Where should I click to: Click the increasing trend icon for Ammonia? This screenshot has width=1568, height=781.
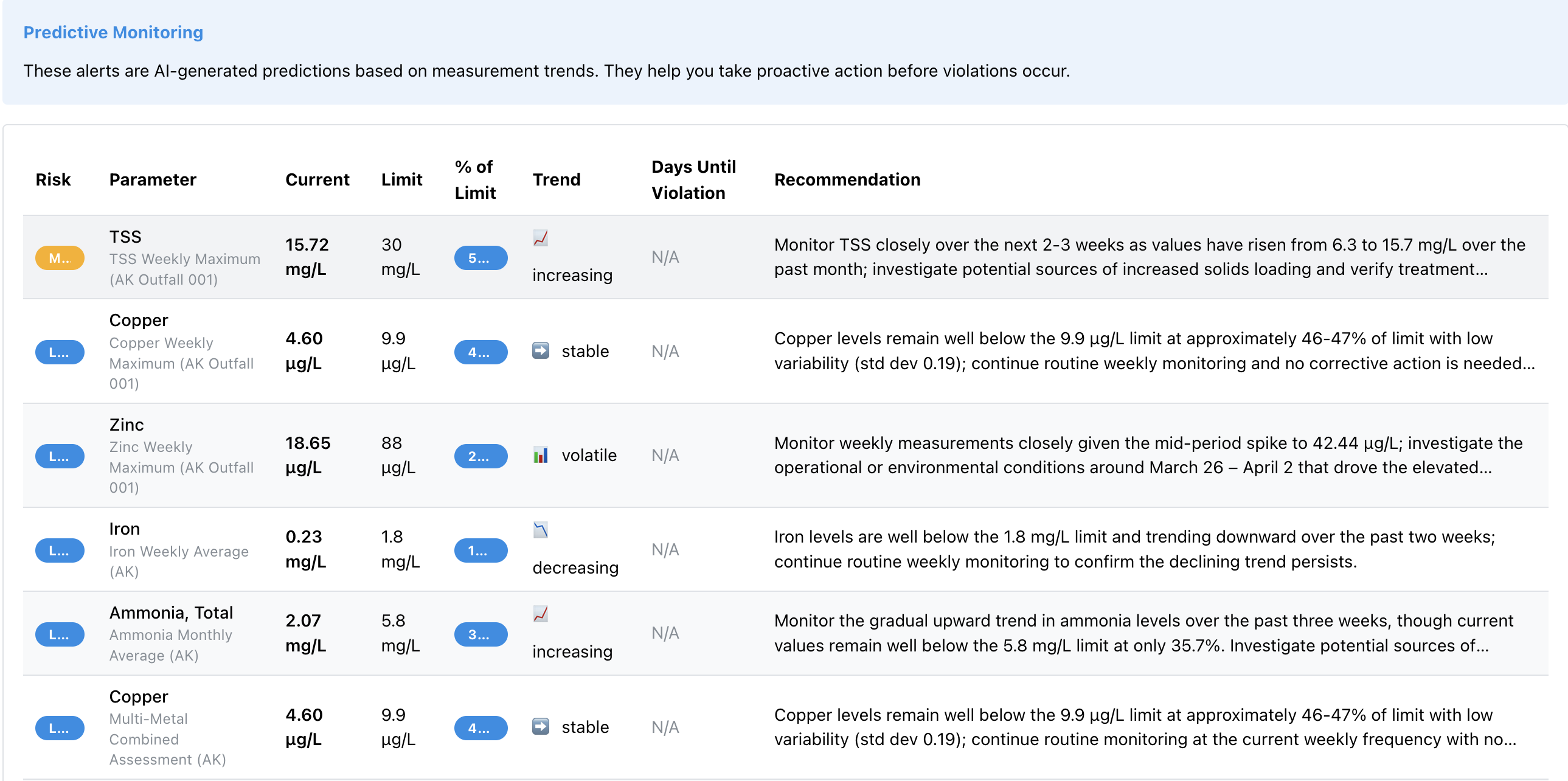tap(541, 614)
